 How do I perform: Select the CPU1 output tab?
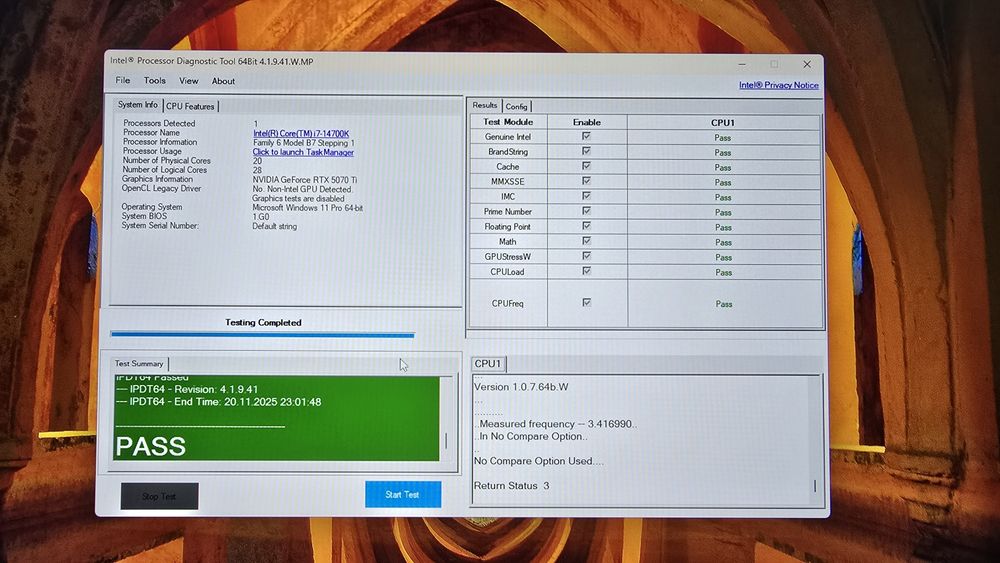coord(488,363)
